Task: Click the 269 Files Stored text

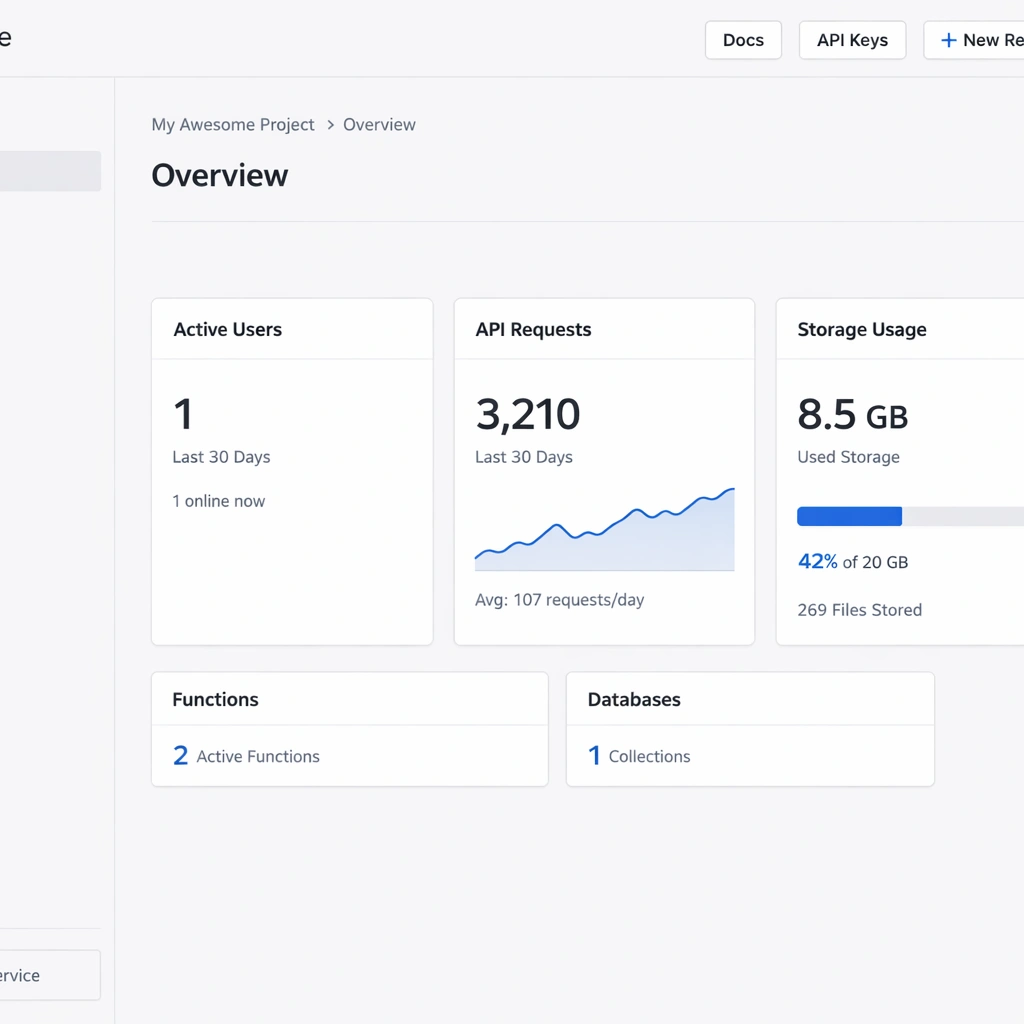Action: pyautogui.click(x=859, y=610)
